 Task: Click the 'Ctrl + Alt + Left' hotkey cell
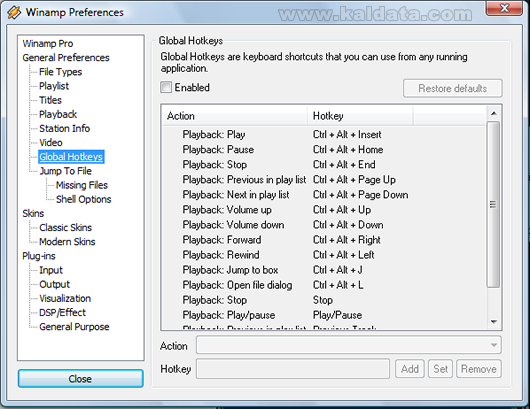tap(343, 255)
